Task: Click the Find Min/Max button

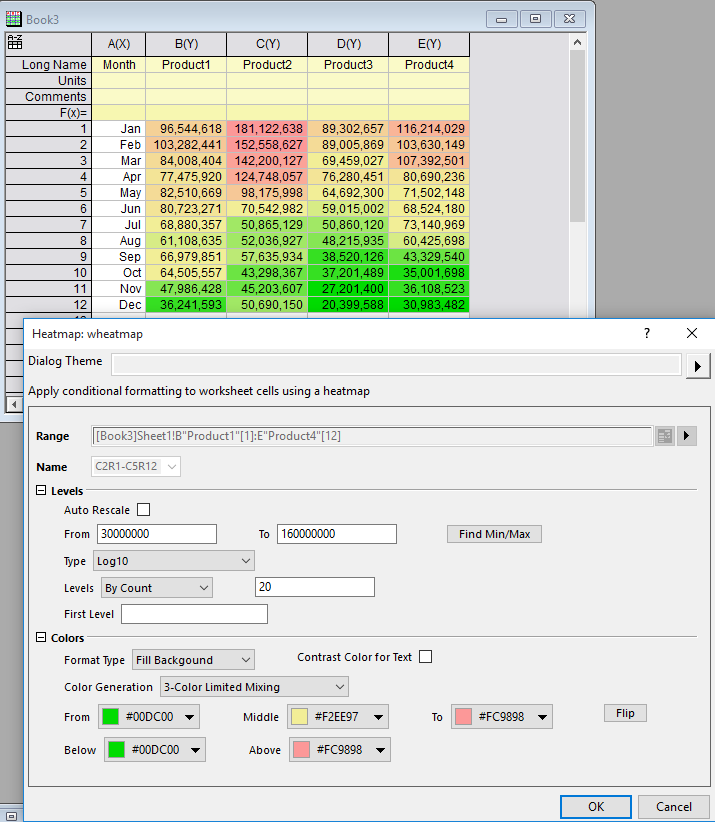Action: point(494,534)
